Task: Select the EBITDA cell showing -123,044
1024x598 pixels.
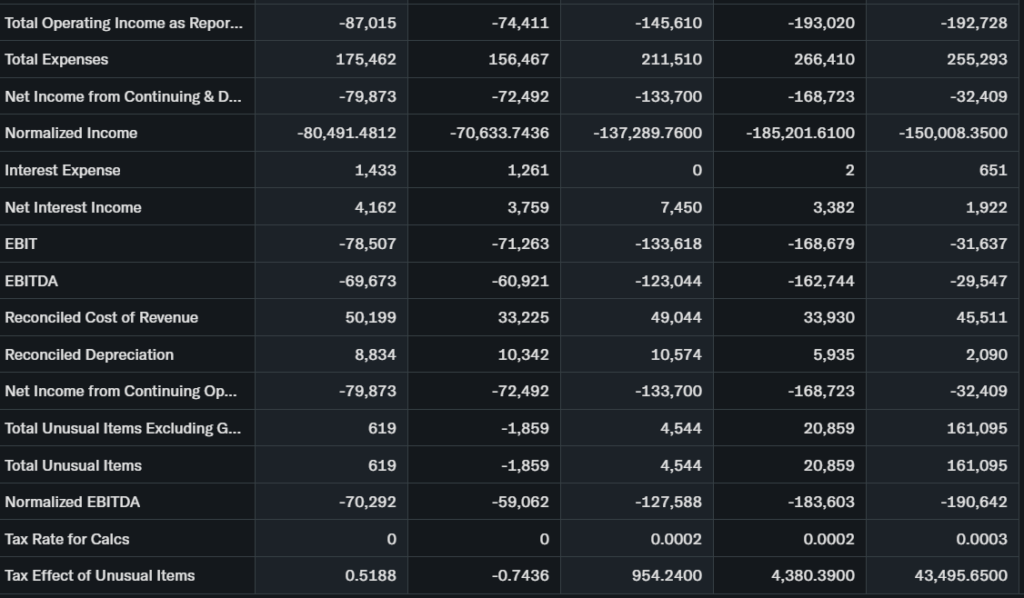Action: tap(668, 281)
